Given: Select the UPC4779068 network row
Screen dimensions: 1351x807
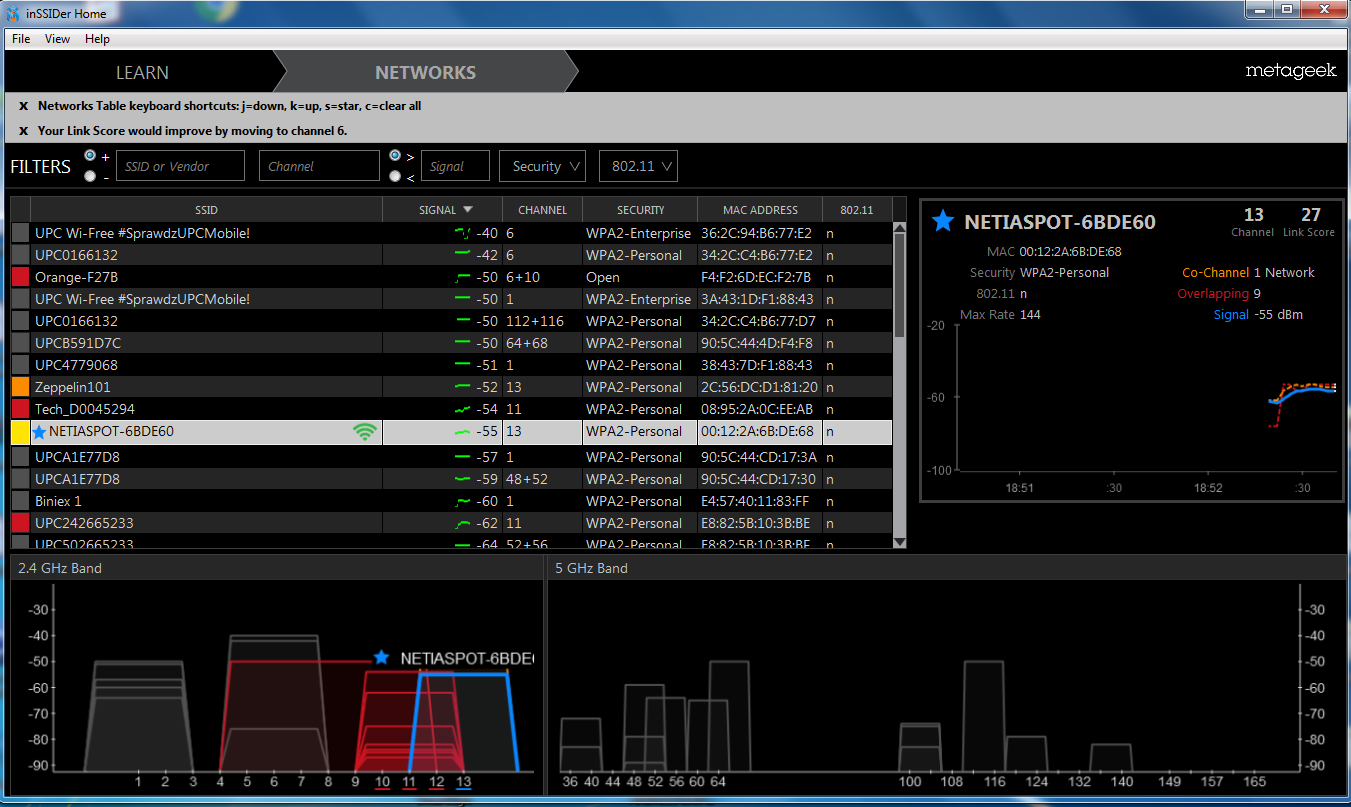Looking at the screenshot, I should pos(450,365).
